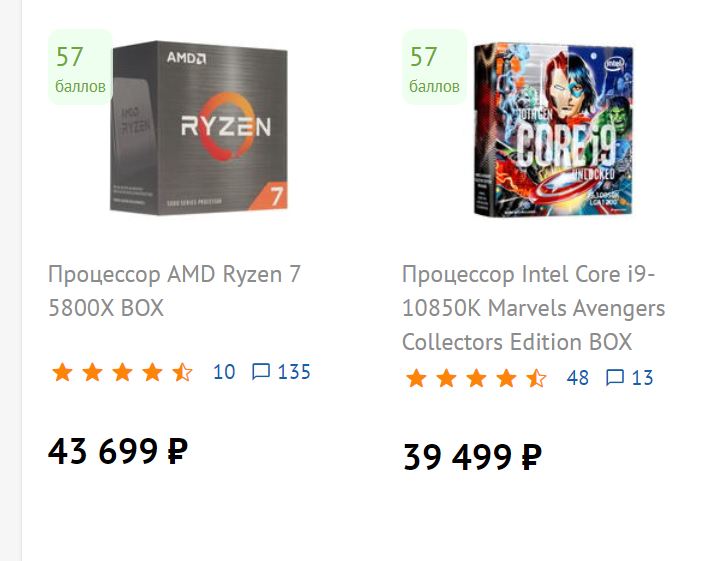
Task: Click the Intel Core i9 Avengers box image
Action: click(552, 130)
